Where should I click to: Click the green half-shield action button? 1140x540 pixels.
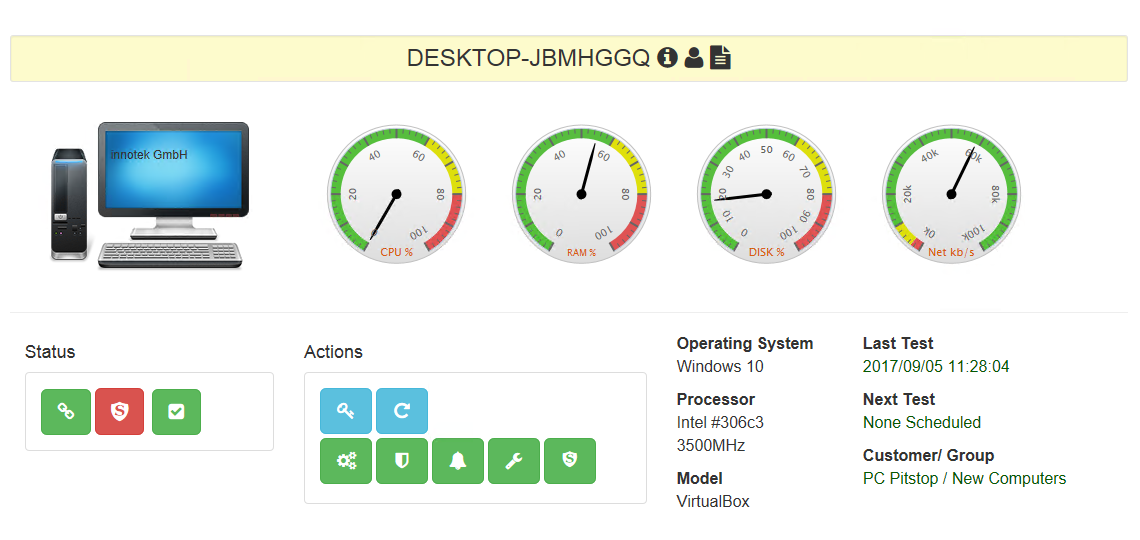[402, 461]
